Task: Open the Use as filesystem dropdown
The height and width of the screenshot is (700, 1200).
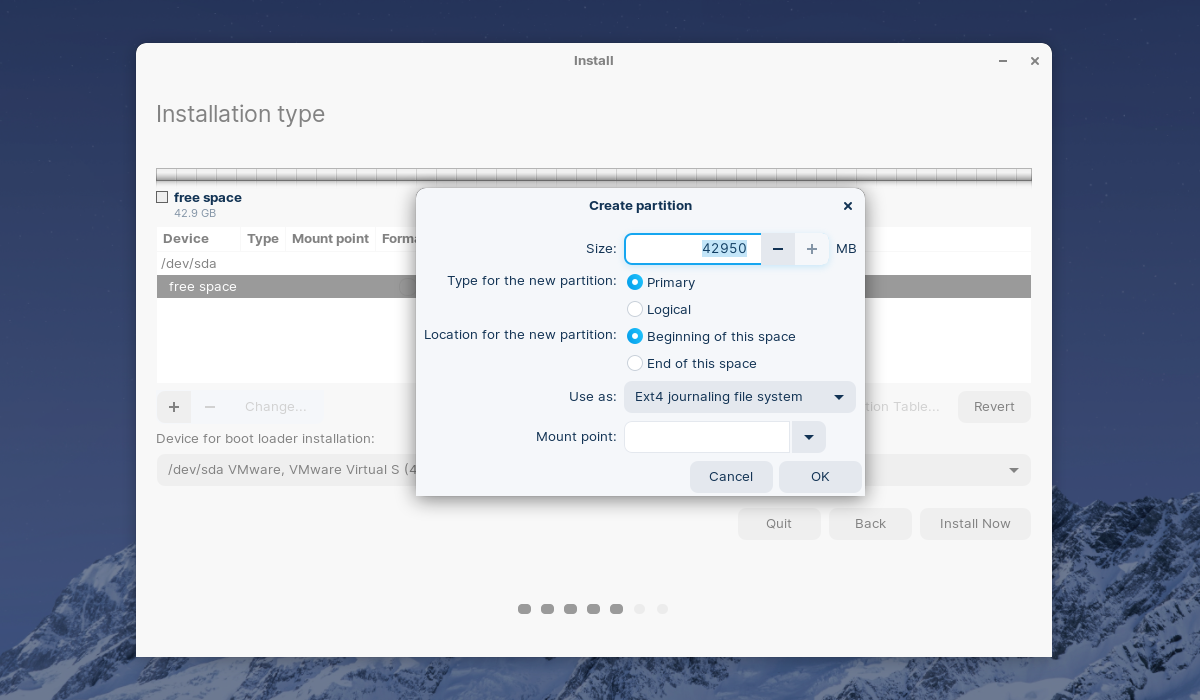Action: coord(740,397)
